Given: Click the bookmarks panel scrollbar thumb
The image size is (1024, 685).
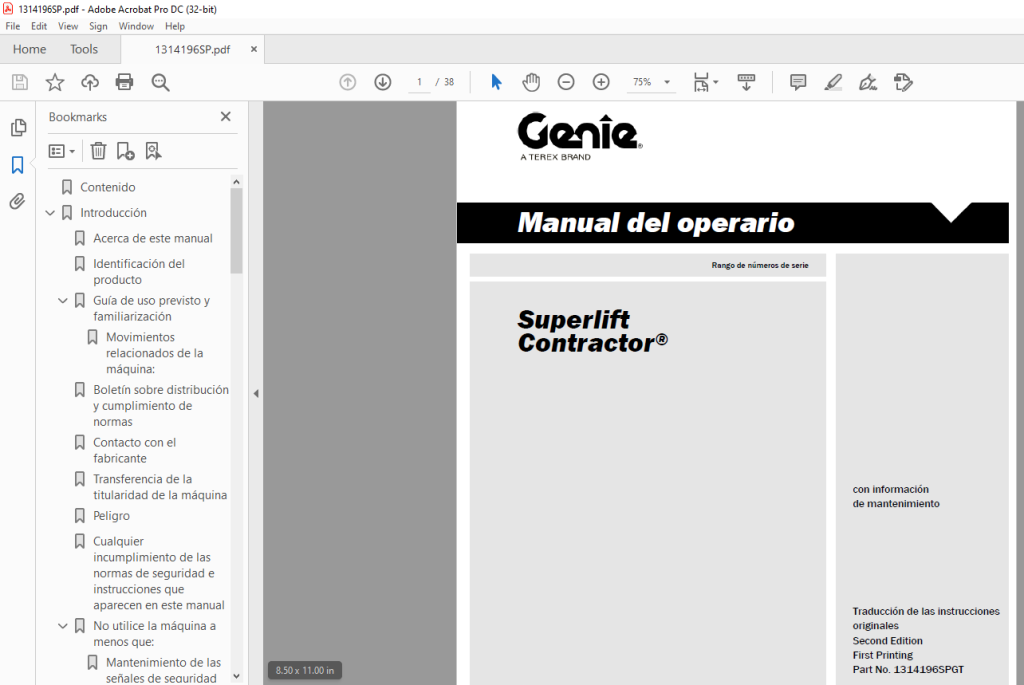Looking at the screenshot, I should tap(236, 231).
